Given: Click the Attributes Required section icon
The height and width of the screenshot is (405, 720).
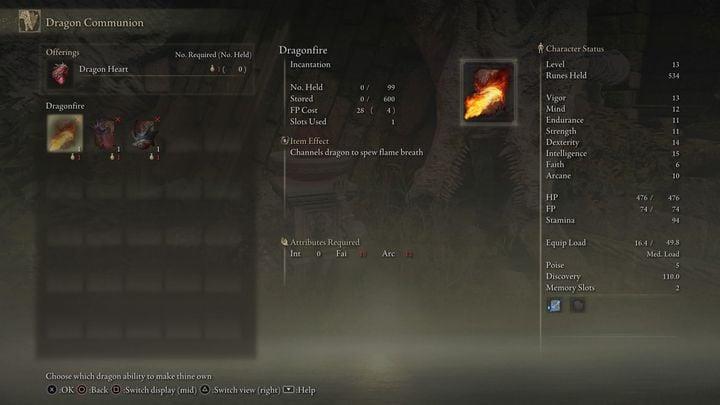Looking at the screenshot, I should coord(284,242).
